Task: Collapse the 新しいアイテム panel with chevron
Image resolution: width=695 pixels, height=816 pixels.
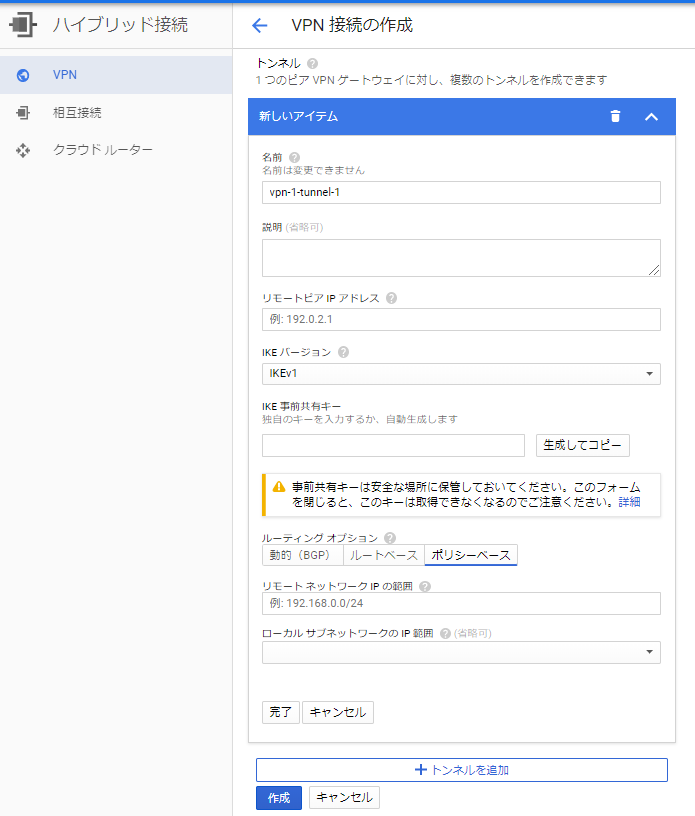Action: click(651, 117)
